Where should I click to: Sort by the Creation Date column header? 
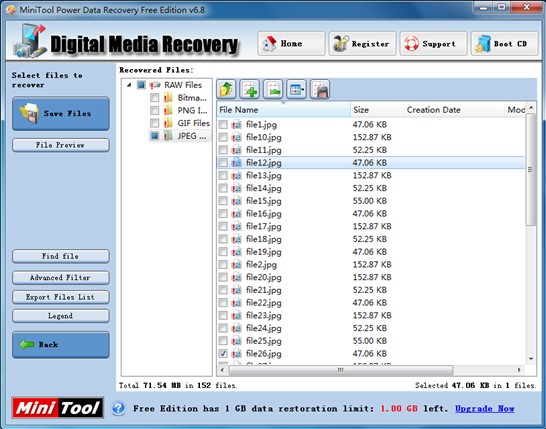coord(454,110)
